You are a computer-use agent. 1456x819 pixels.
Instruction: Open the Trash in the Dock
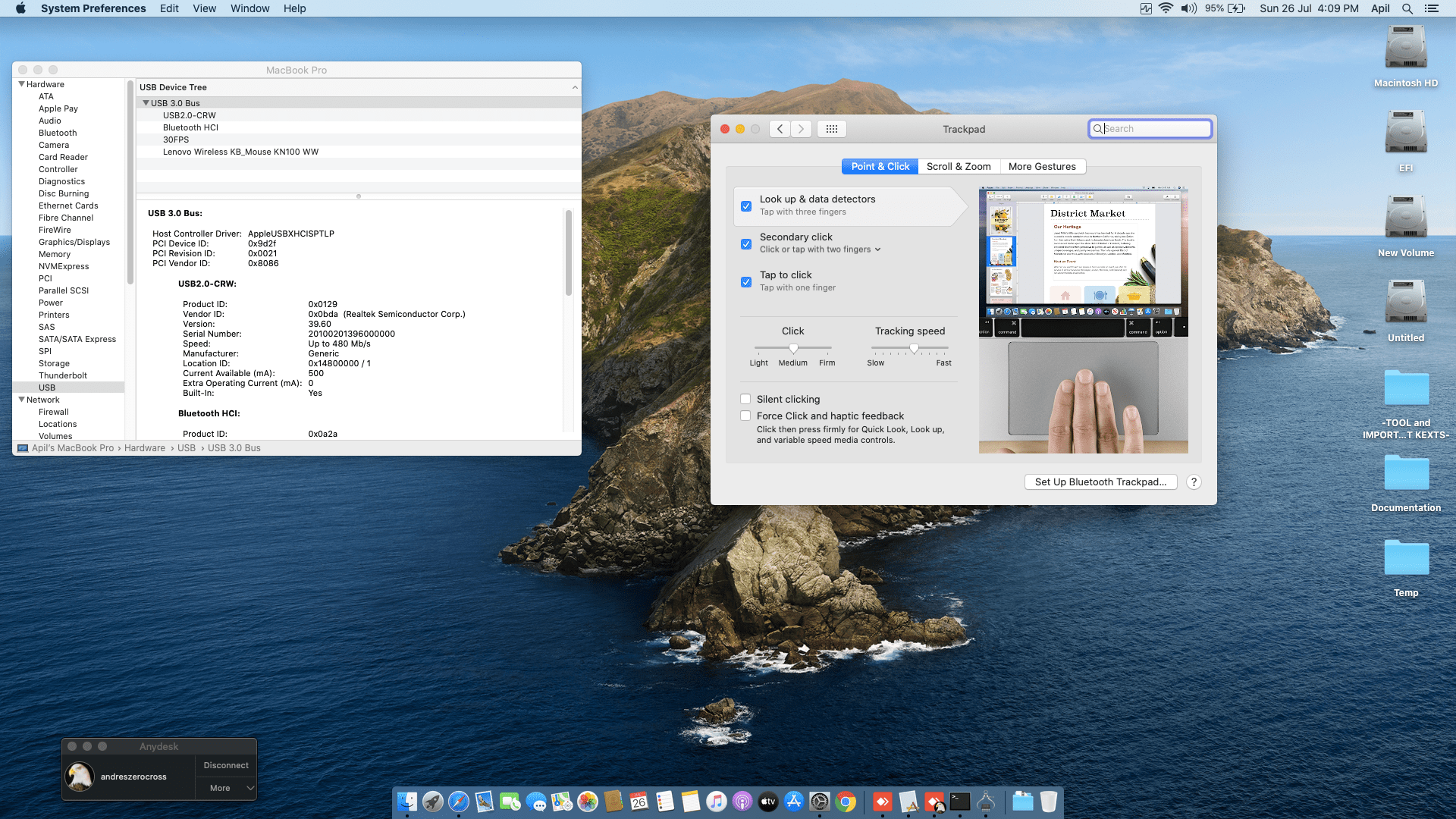pyautogui.click(x=1049, y=802)
